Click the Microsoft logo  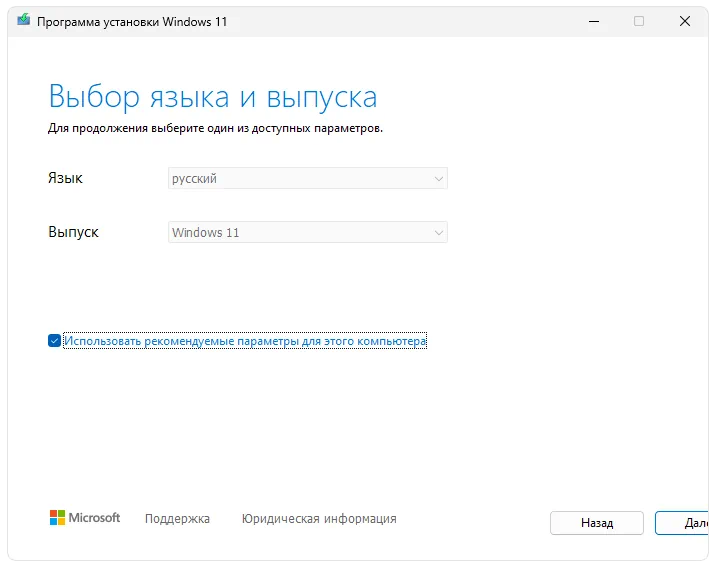point(85,518)
